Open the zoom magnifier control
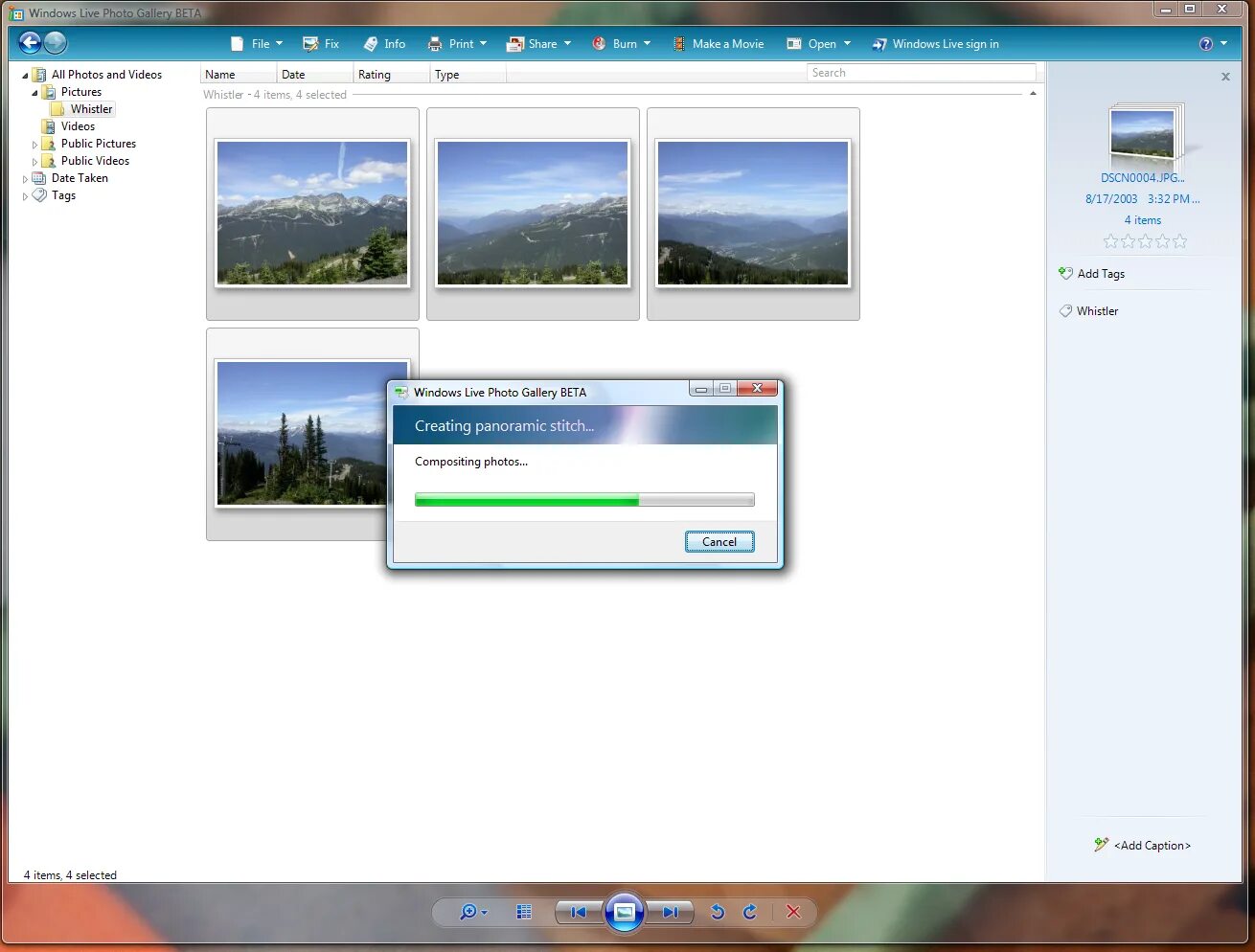The height and width of the screenshot is (952, 1255). tap(473, 913)
